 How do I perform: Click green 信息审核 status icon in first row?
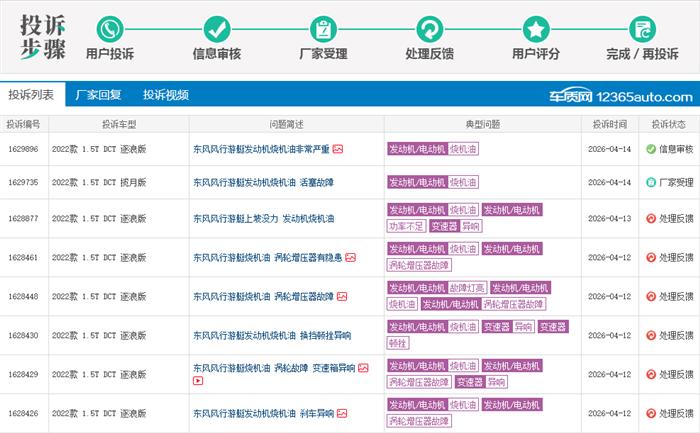tap(650, 149)
